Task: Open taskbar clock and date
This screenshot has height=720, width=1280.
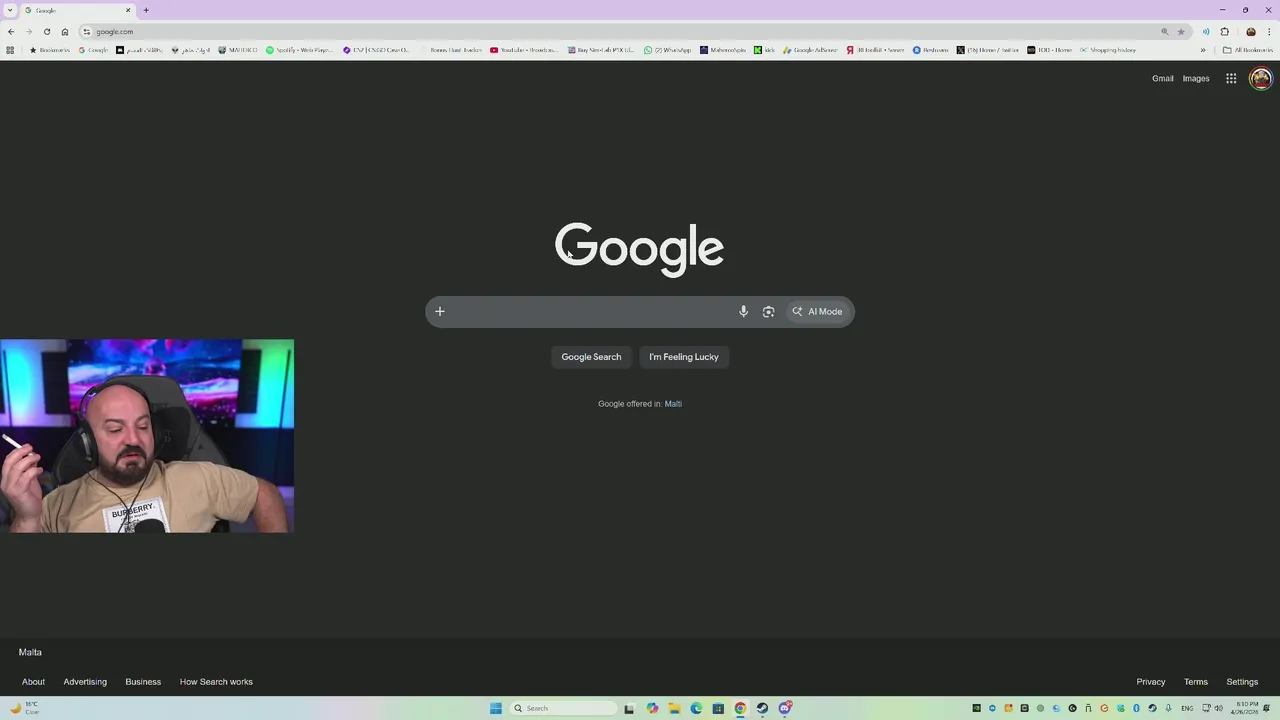Action: (1247, 708)
